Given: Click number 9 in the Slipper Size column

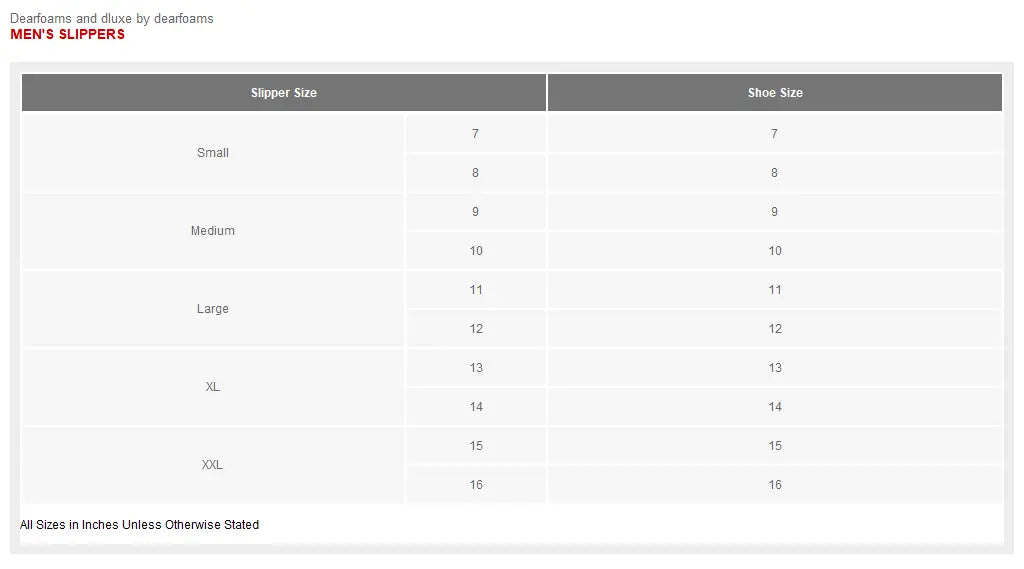Looking at the screenshot, I should click(x=476, y=212).
